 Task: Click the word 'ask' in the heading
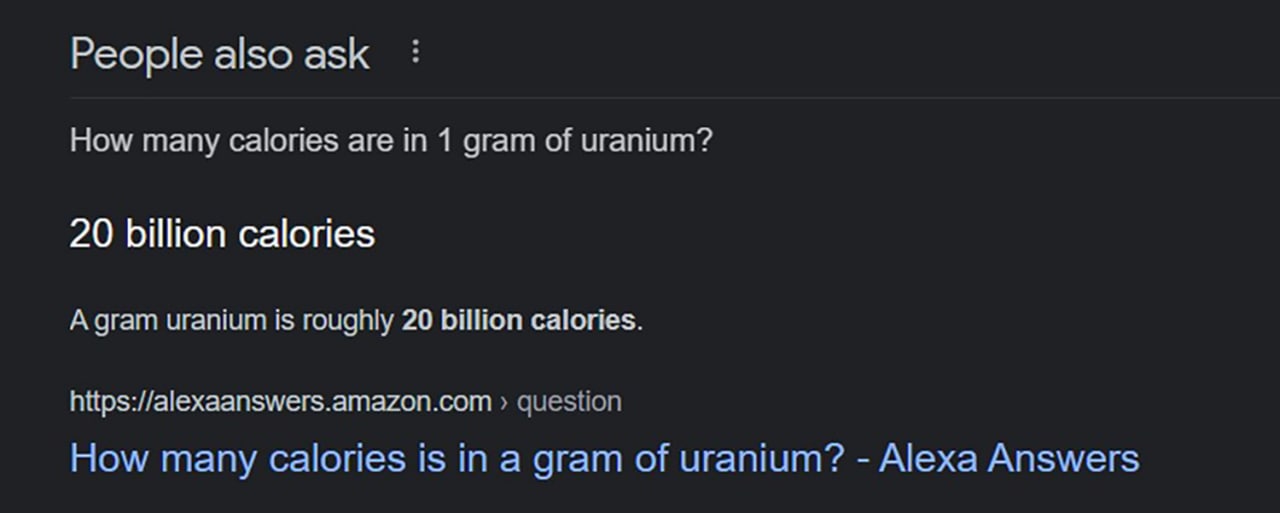338,54
